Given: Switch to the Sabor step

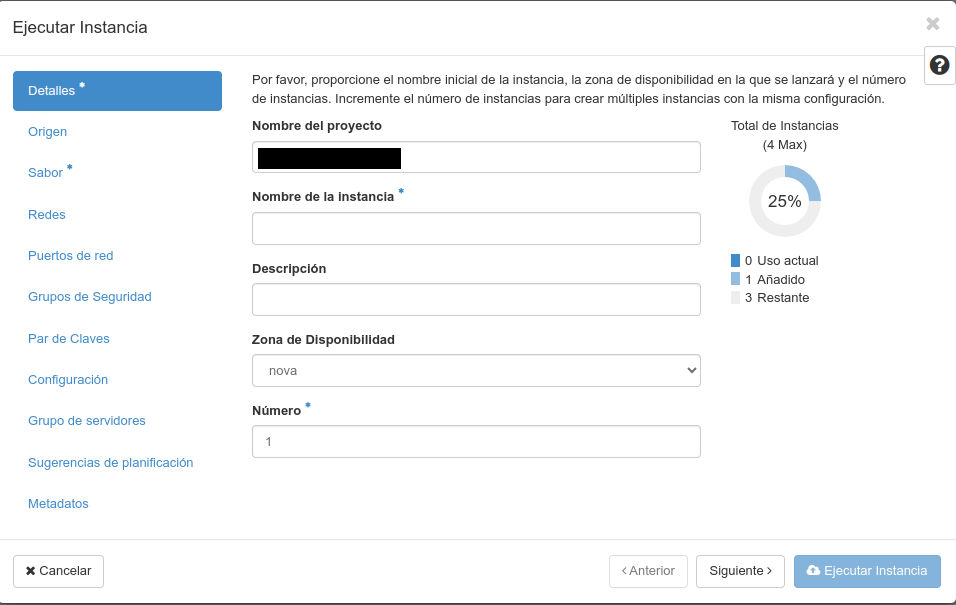Looking at the screenshot, I should [44, 172].
